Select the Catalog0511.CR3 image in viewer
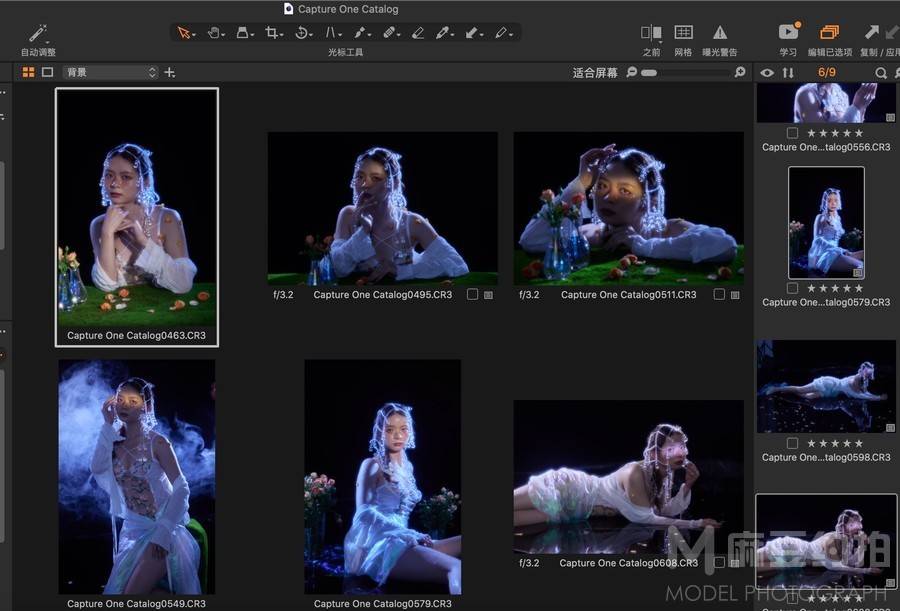Viewport: 900px width, 611px height. pyautogui.click(x=629, y=208)
